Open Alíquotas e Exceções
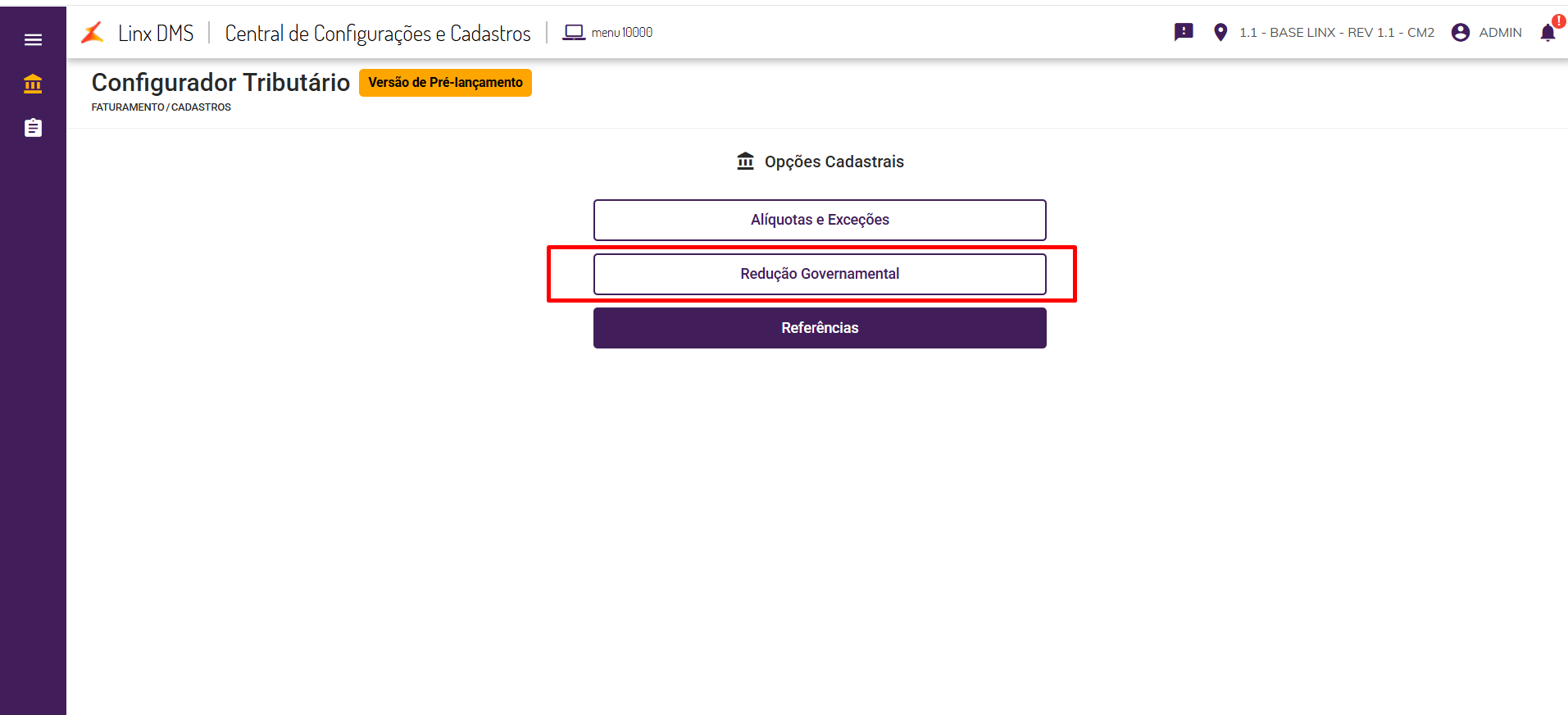The image size is (1568, 715). tap(820, 220)
